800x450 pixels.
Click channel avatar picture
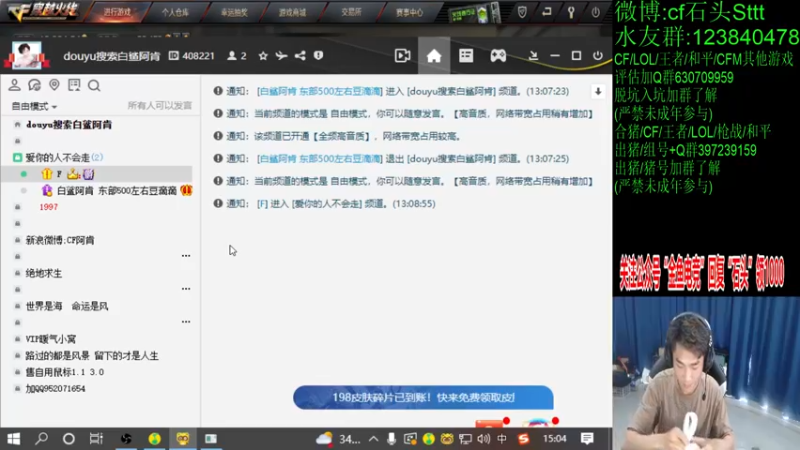click(27, 55)
